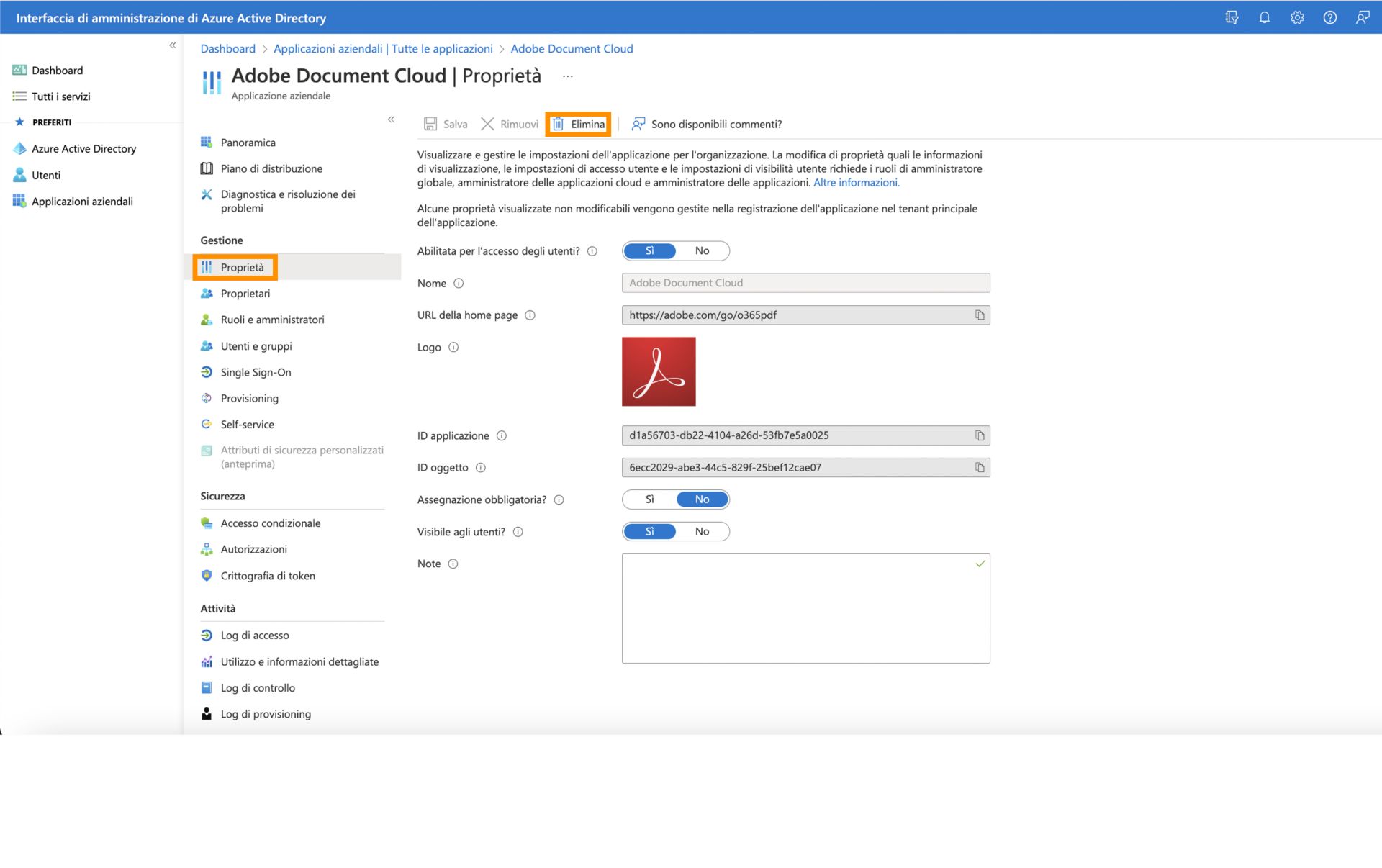Image resolution: width=1382 pixels, height=868 pixels.
Task: Show info tooltip for Abilitata per l'accesso
Action: (592, 251)
